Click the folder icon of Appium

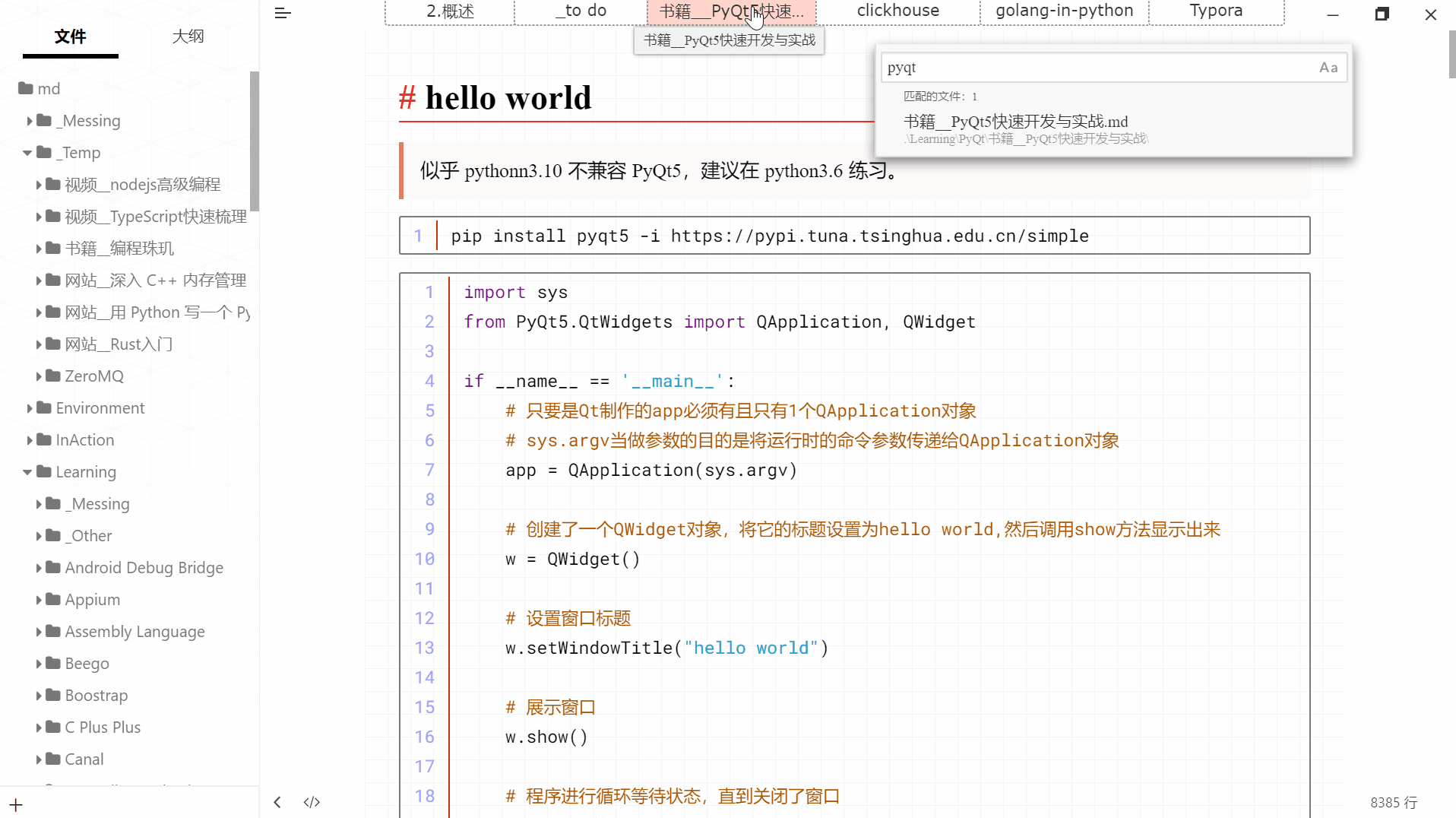53,599
